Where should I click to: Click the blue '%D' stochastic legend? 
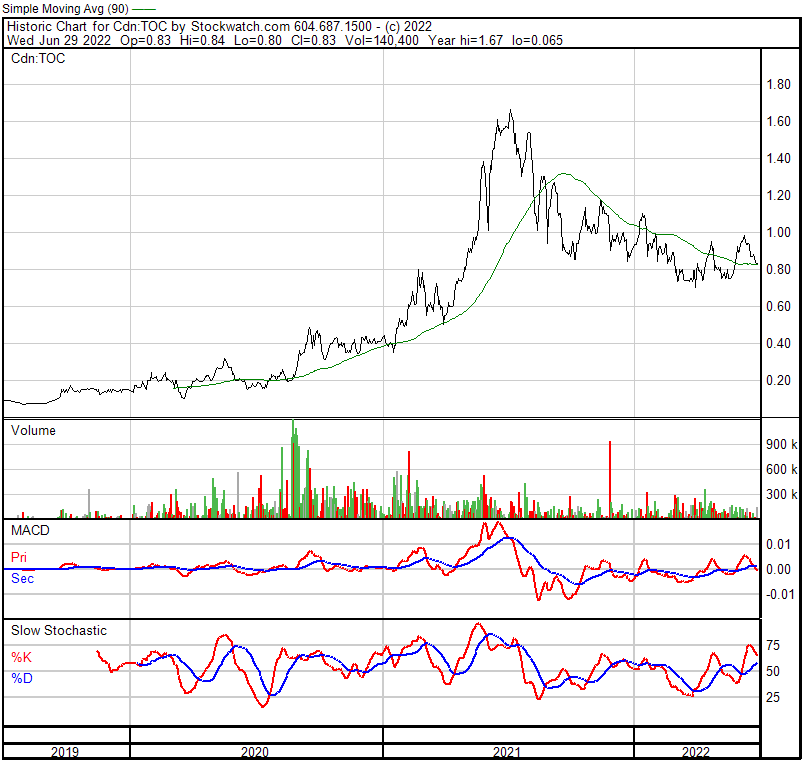click(22, 679)
